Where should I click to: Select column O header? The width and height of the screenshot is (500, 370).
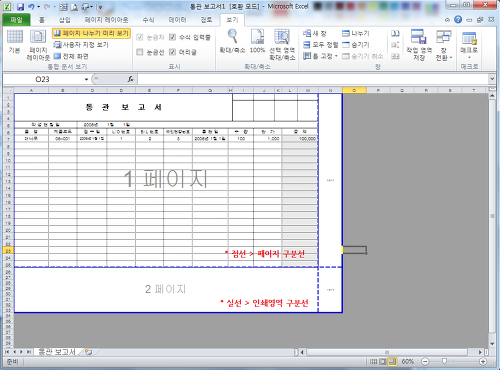pyautogui.click(x=354, y=90)
